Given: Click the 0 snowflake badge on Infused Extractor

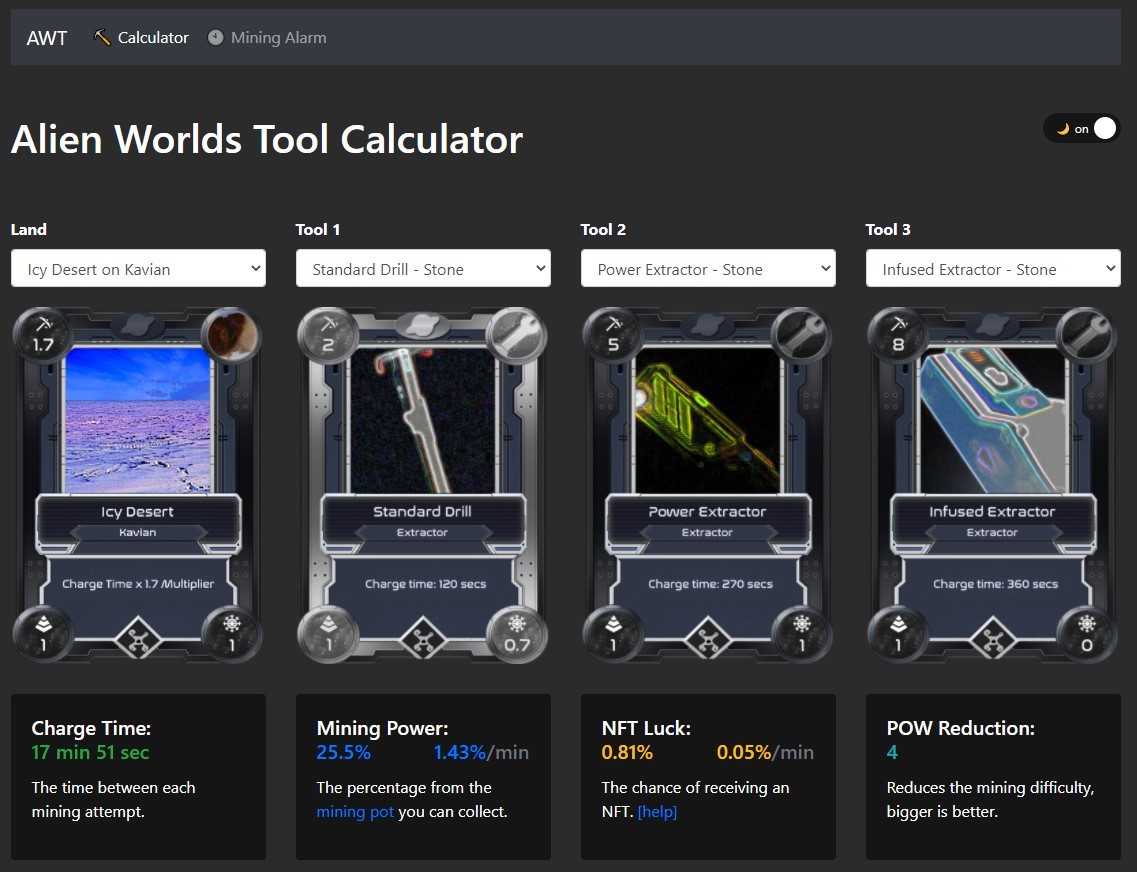Looking at the screenshot, I should pos(1086,634).
